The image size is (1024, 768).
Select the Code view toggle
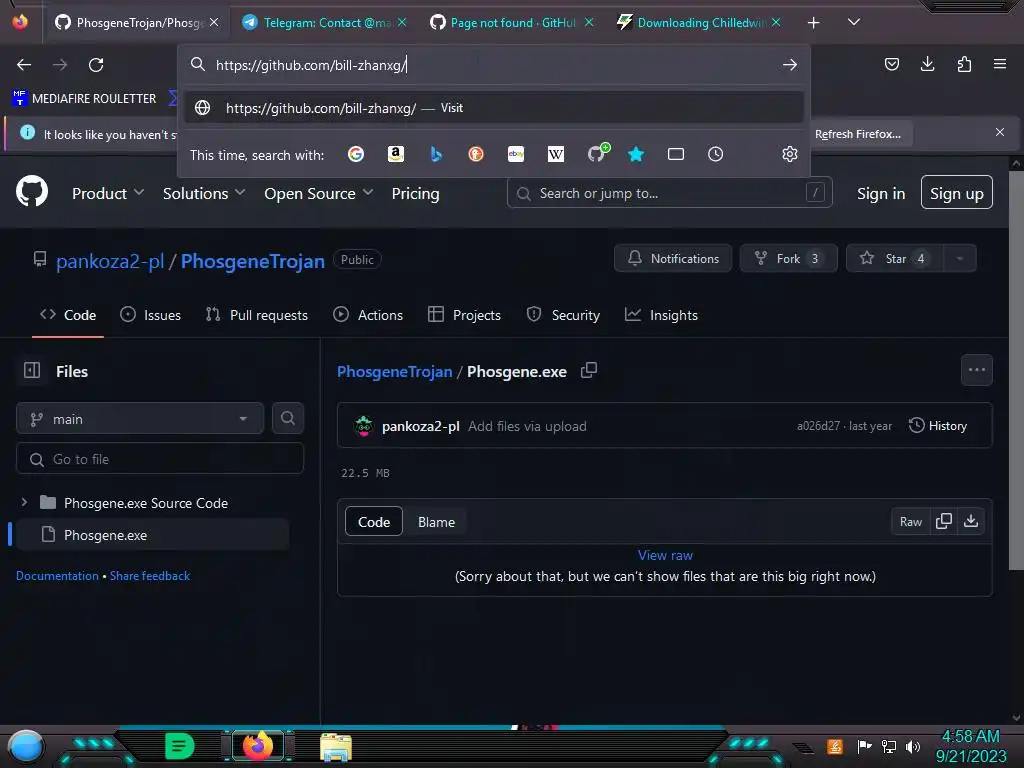pyautogui.click(x=374, y=522)
